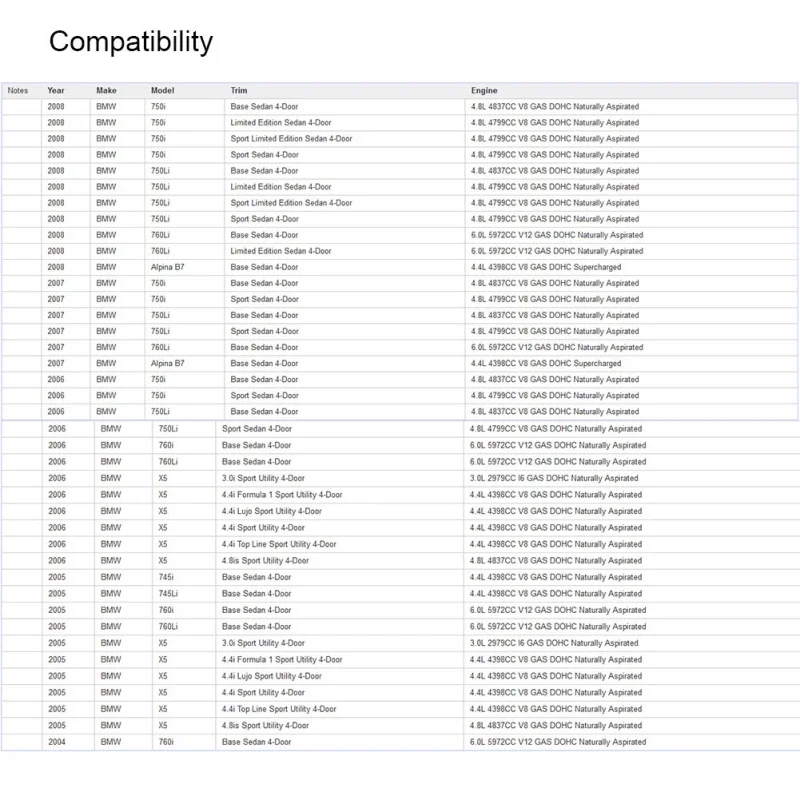The width and height of the screenshot is (800, 800).
Task: Click Supercharged engine cell in 2008 Alpina B7 row
Action: [546, 267]
